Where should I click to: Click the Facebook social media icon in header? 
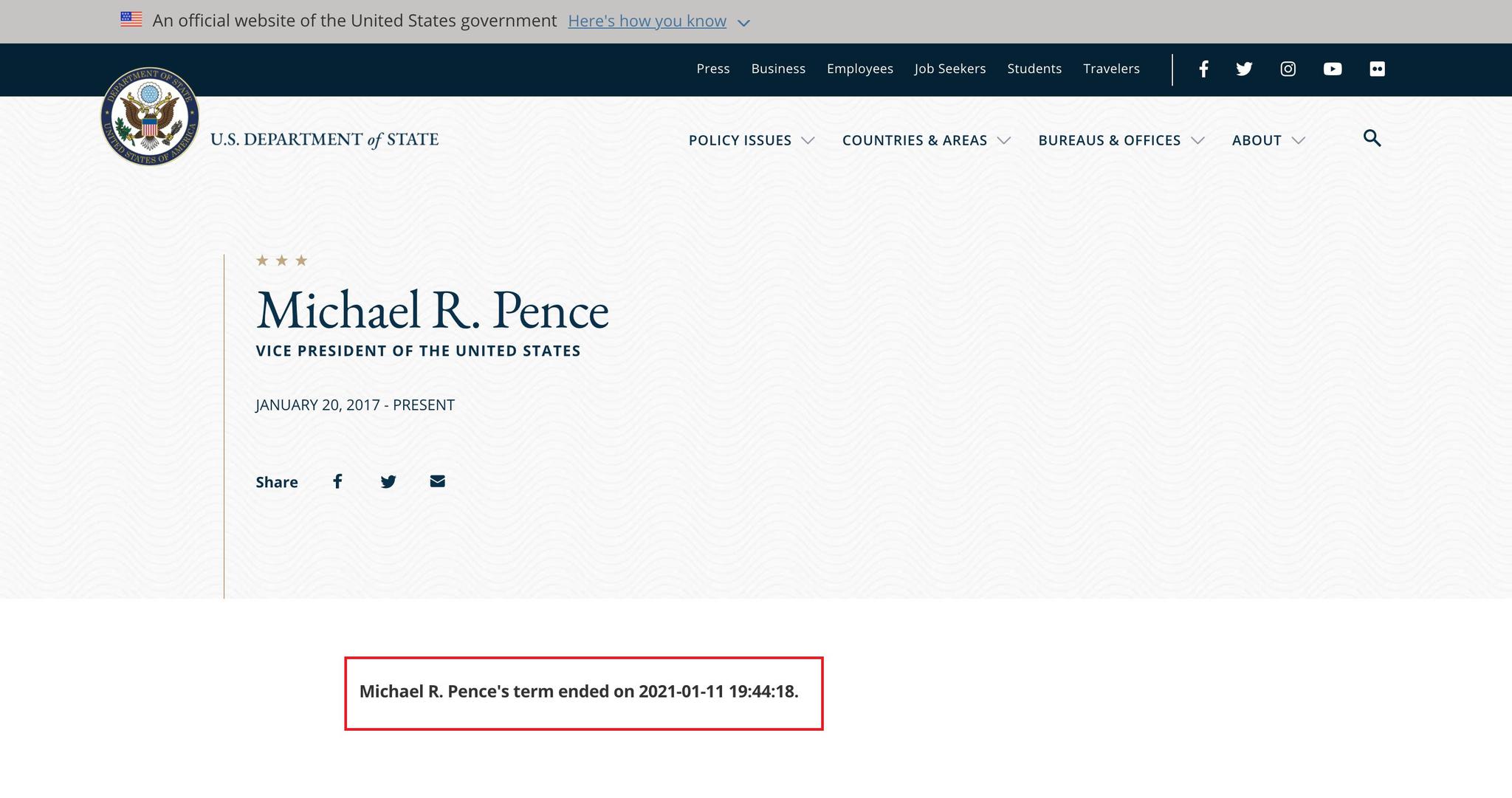[1204, 68]
